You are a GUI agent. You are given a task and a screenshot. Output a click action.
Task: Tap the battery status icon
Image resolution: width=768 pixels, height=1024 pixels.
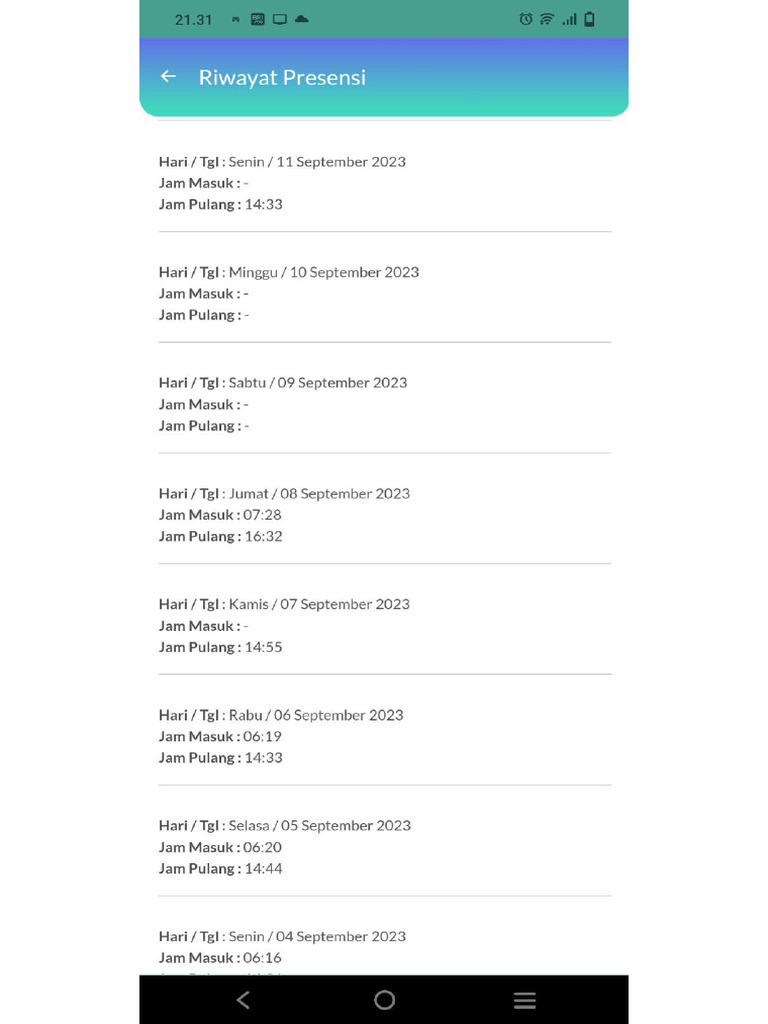589,19
